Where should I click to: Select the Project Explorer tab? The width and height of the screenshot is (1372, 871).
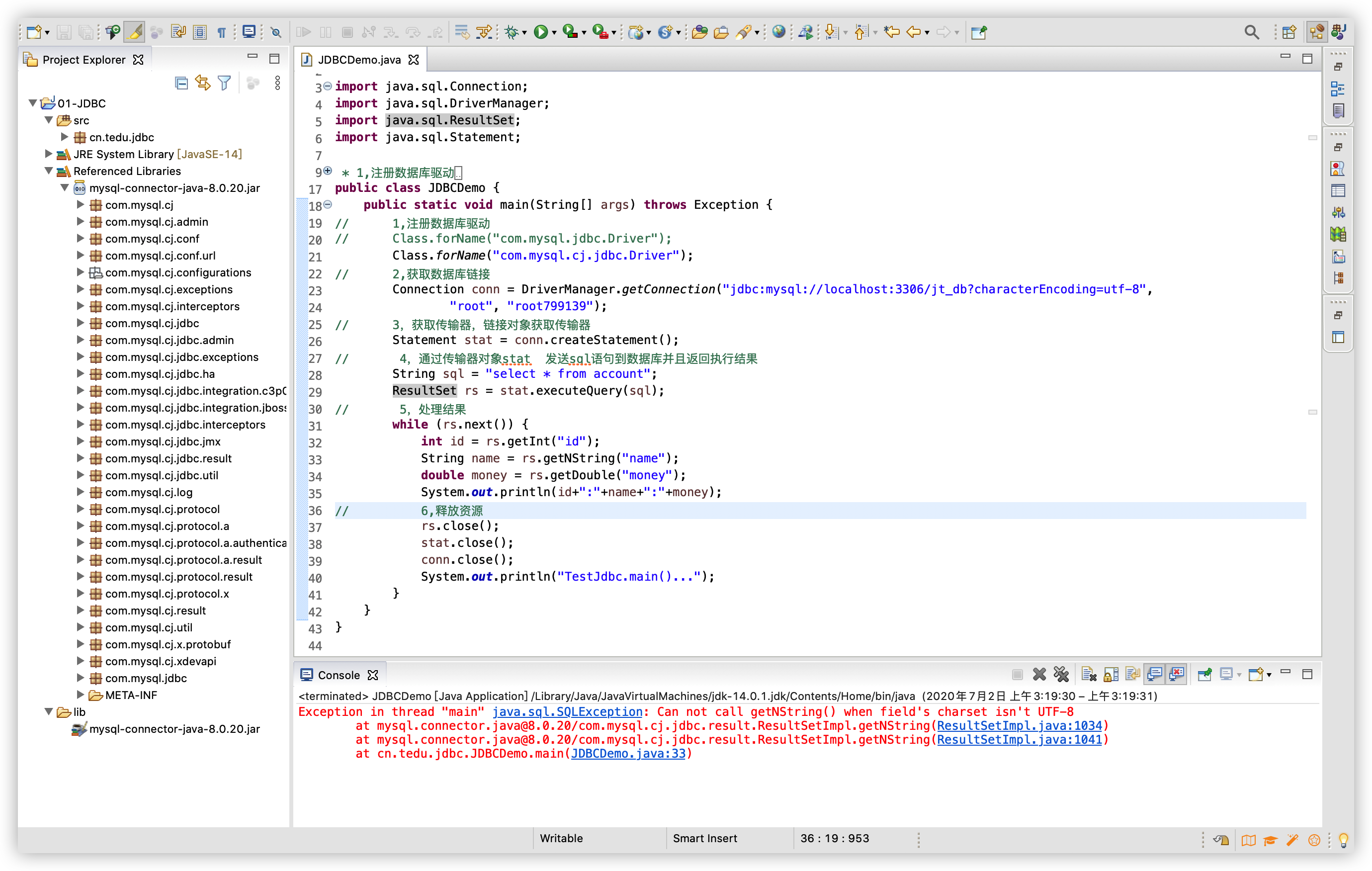[x=84, y=60]
